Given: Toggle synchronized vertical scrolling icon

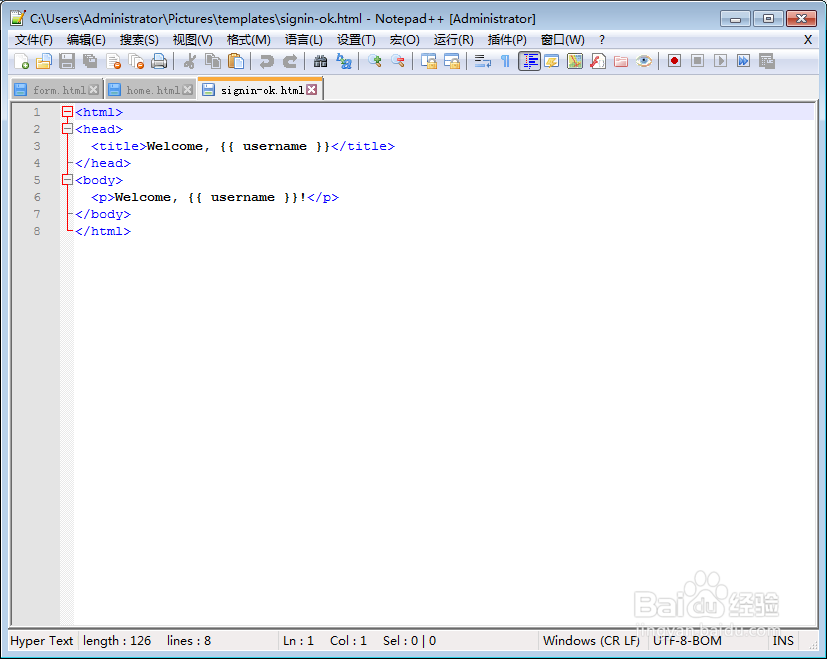Looking at the screenshot, I should click(428, 61).
